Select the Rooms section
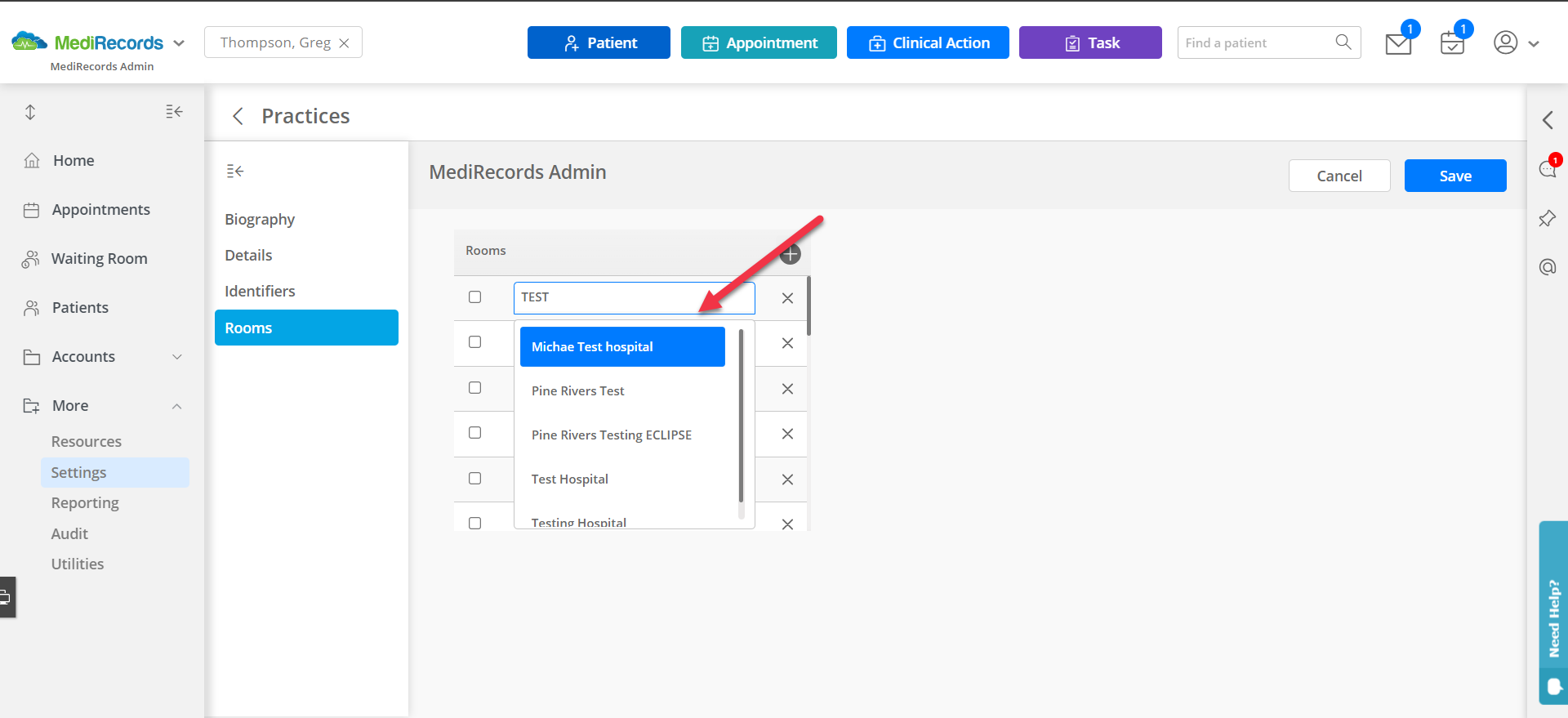The image size is (1568, 718). tap(306, 328)
